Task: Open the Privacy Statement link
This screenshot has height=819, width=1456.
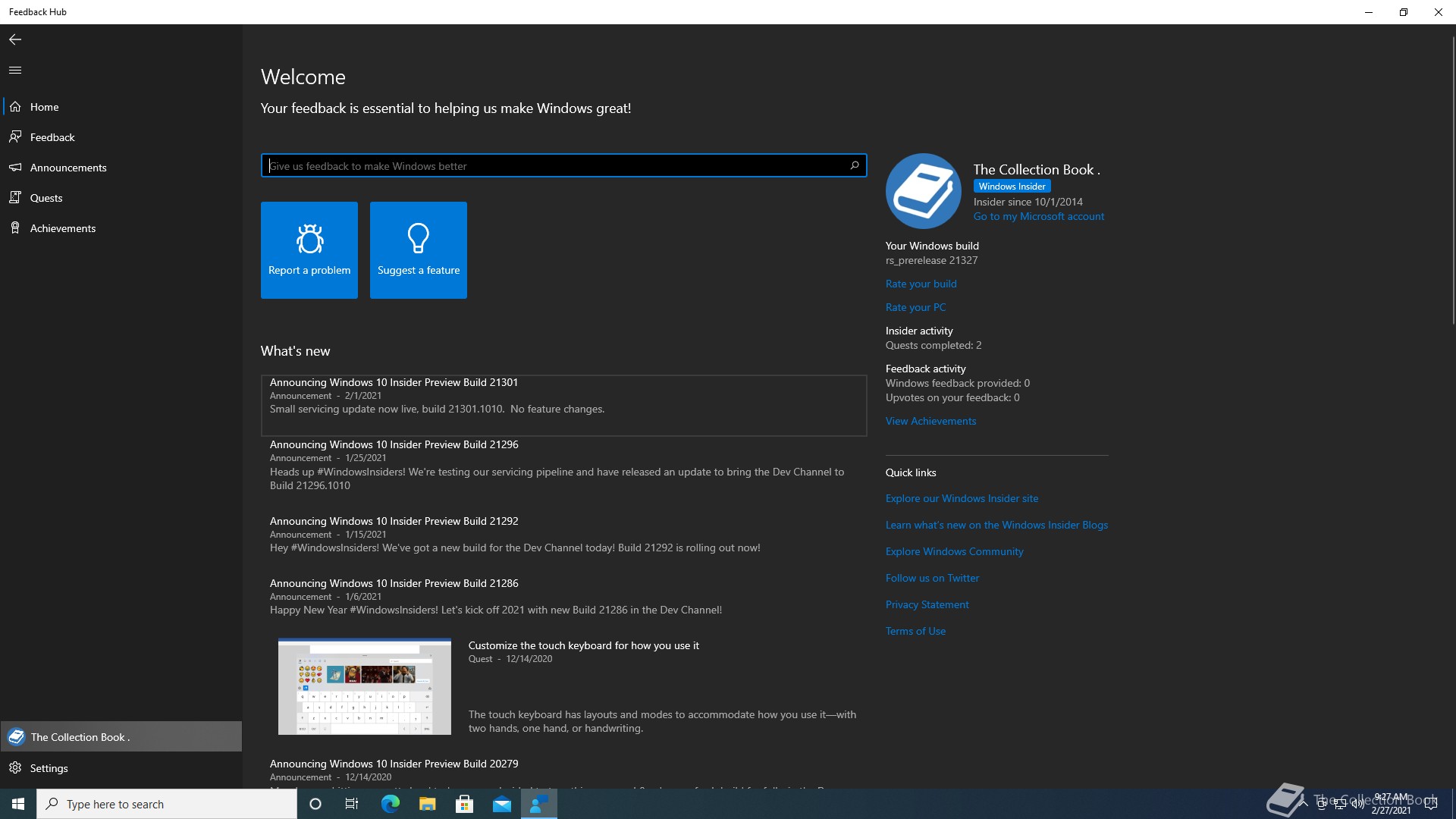Action: coord(927,604)
